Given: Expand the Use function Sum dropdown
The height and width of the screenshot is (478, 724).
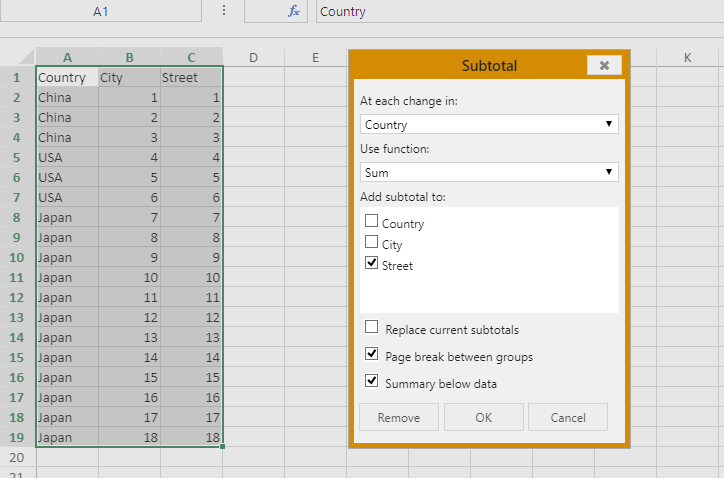Looking at the screenshot, I should click(x=489, y=172).
